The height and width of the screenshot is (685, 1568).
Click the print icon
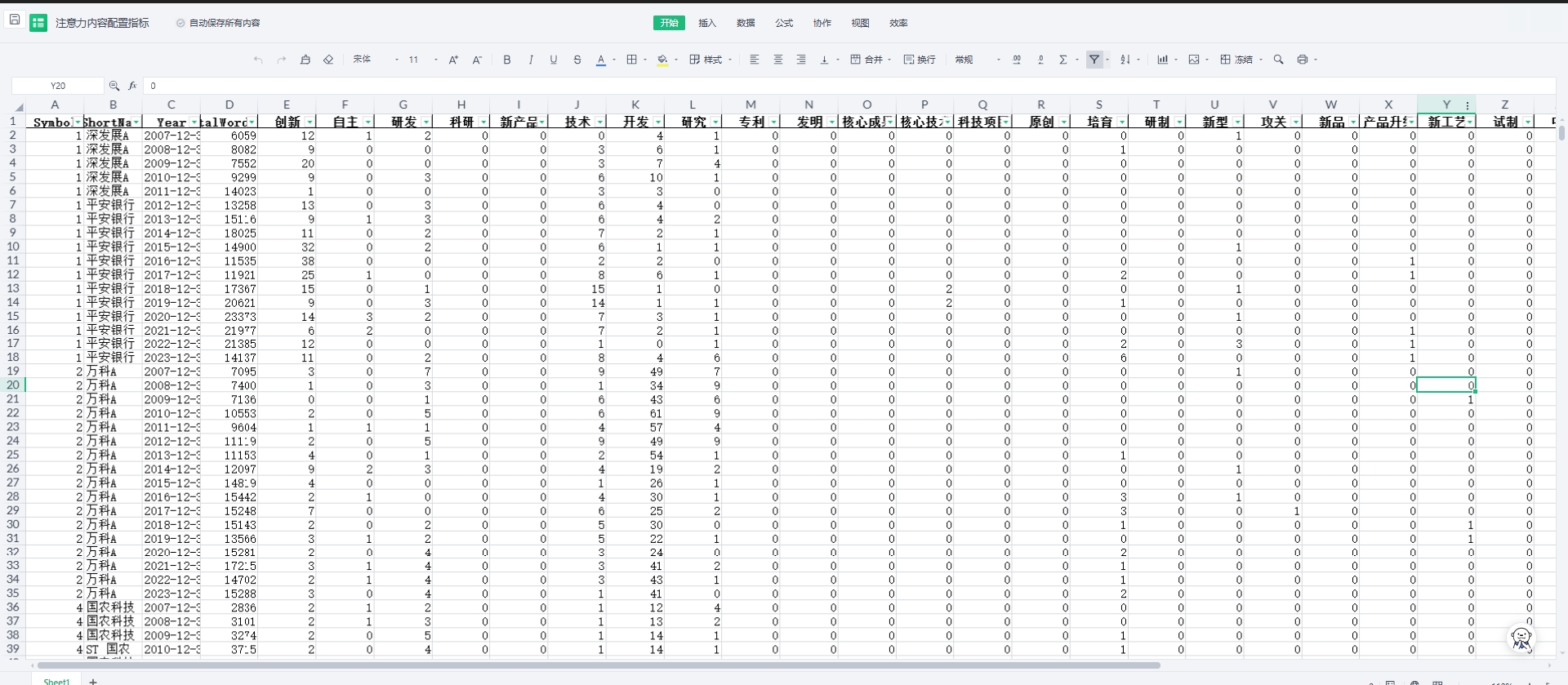tap(1303, 60)
